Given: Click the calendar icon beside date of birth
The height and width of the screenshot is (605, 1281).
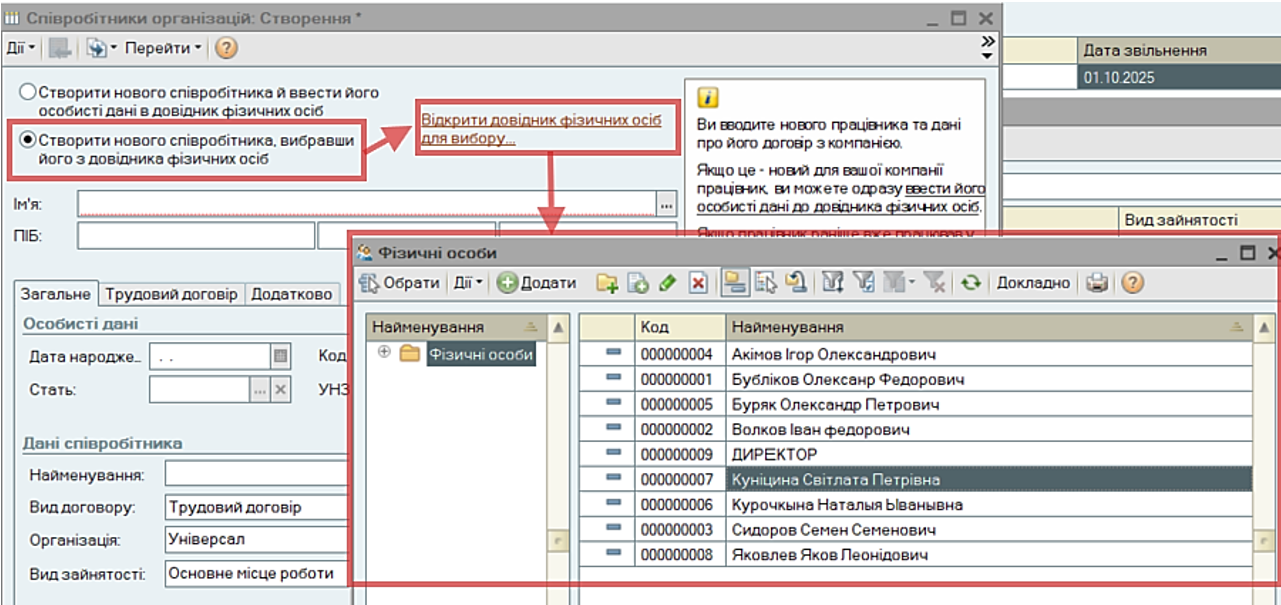Looking at the screenshot, I should point(280,355).
